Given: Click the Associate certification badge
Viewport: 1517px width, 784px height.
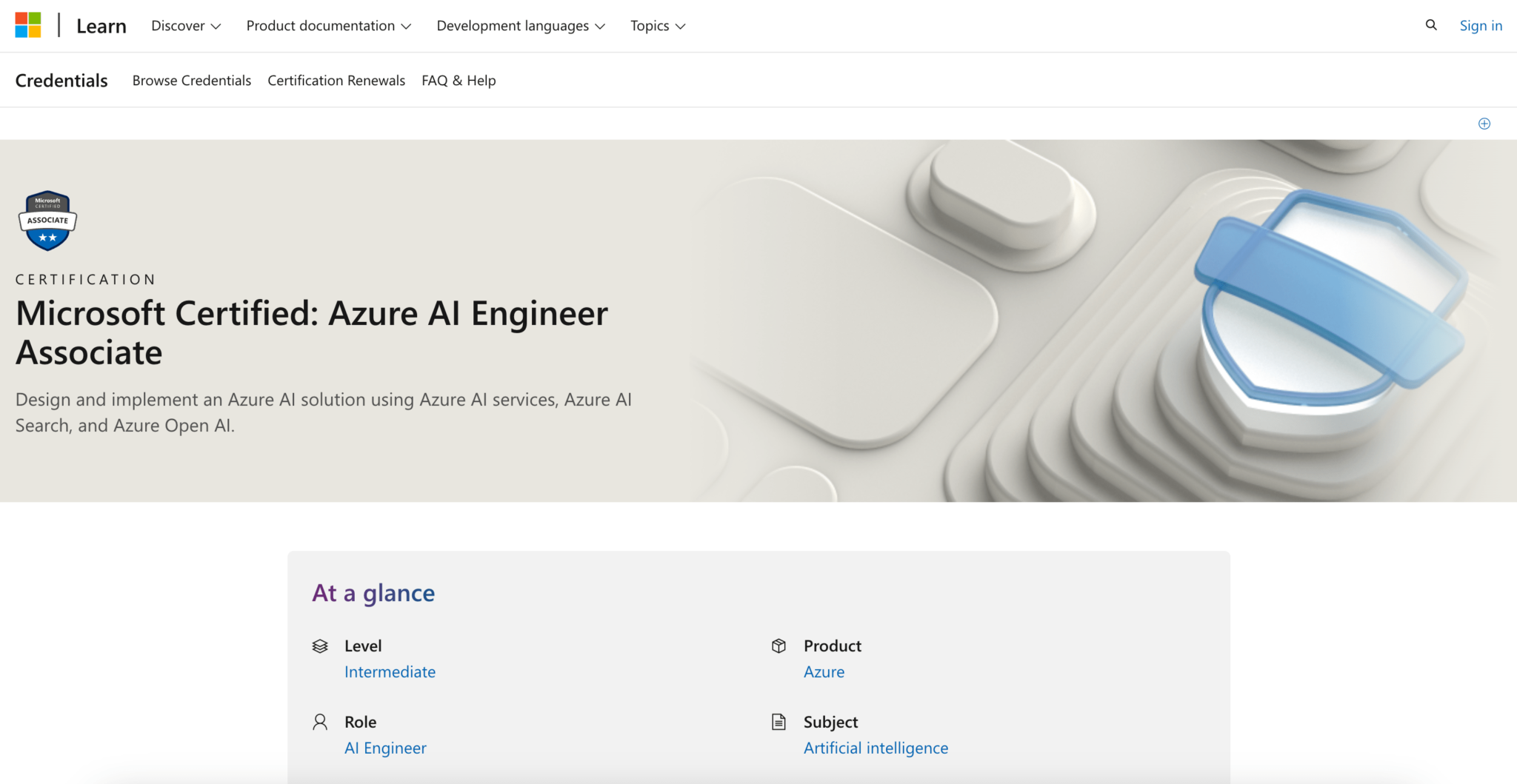Looking at the screenshot, I should pos(47,221).
